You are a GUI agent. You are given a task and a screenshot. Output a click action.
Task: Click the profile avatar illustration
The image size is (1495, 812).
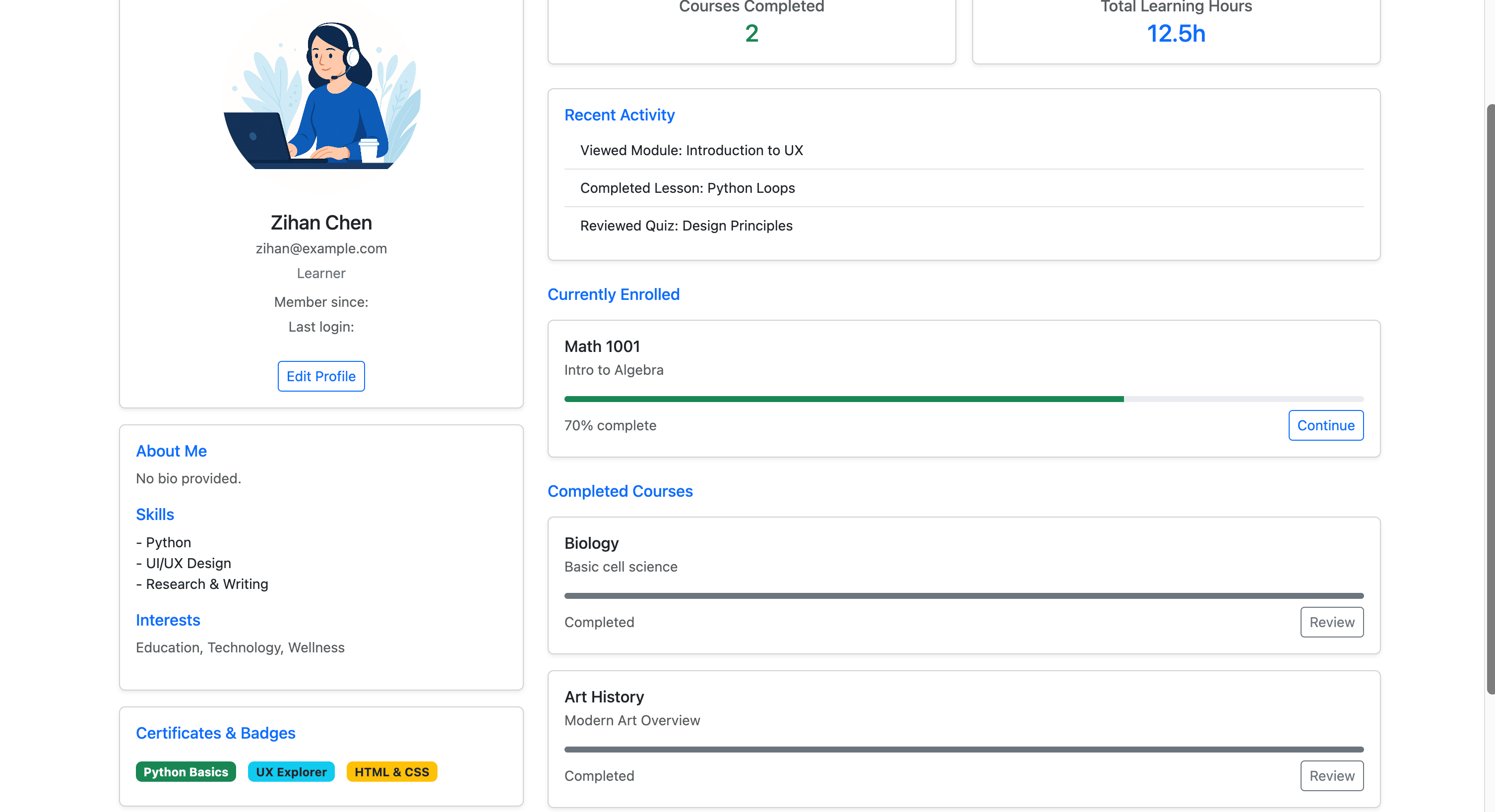[321, 96]
